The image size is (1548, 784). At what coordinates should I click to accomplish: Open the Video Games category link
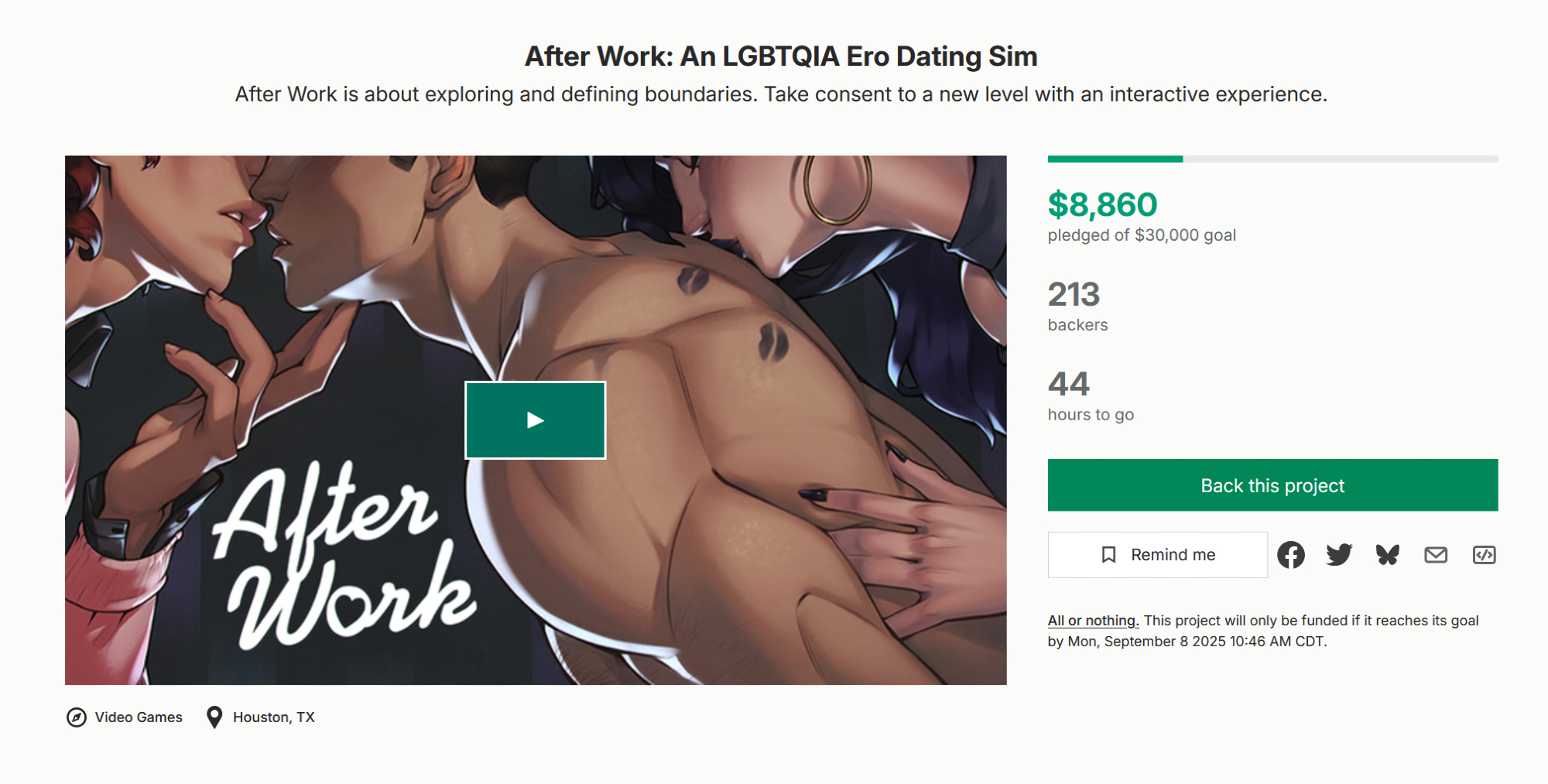pyautogui.click(x=139, y=717)
